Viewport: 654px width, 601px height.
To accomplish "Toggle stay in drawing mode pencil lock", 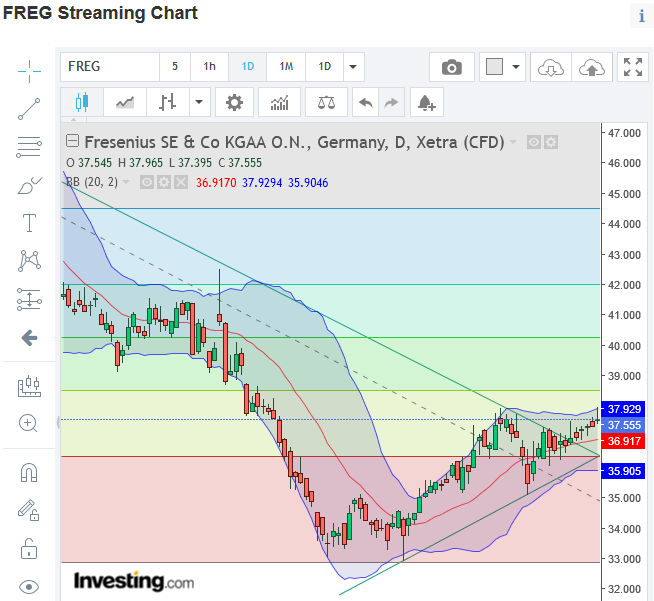I will [x=28, y=510].
